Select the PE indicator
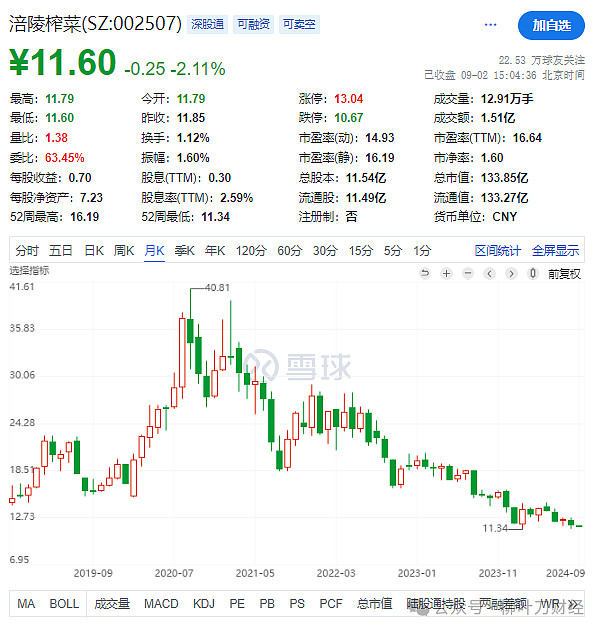The height and width of the screenshot is (631, 603). point(237,604)
